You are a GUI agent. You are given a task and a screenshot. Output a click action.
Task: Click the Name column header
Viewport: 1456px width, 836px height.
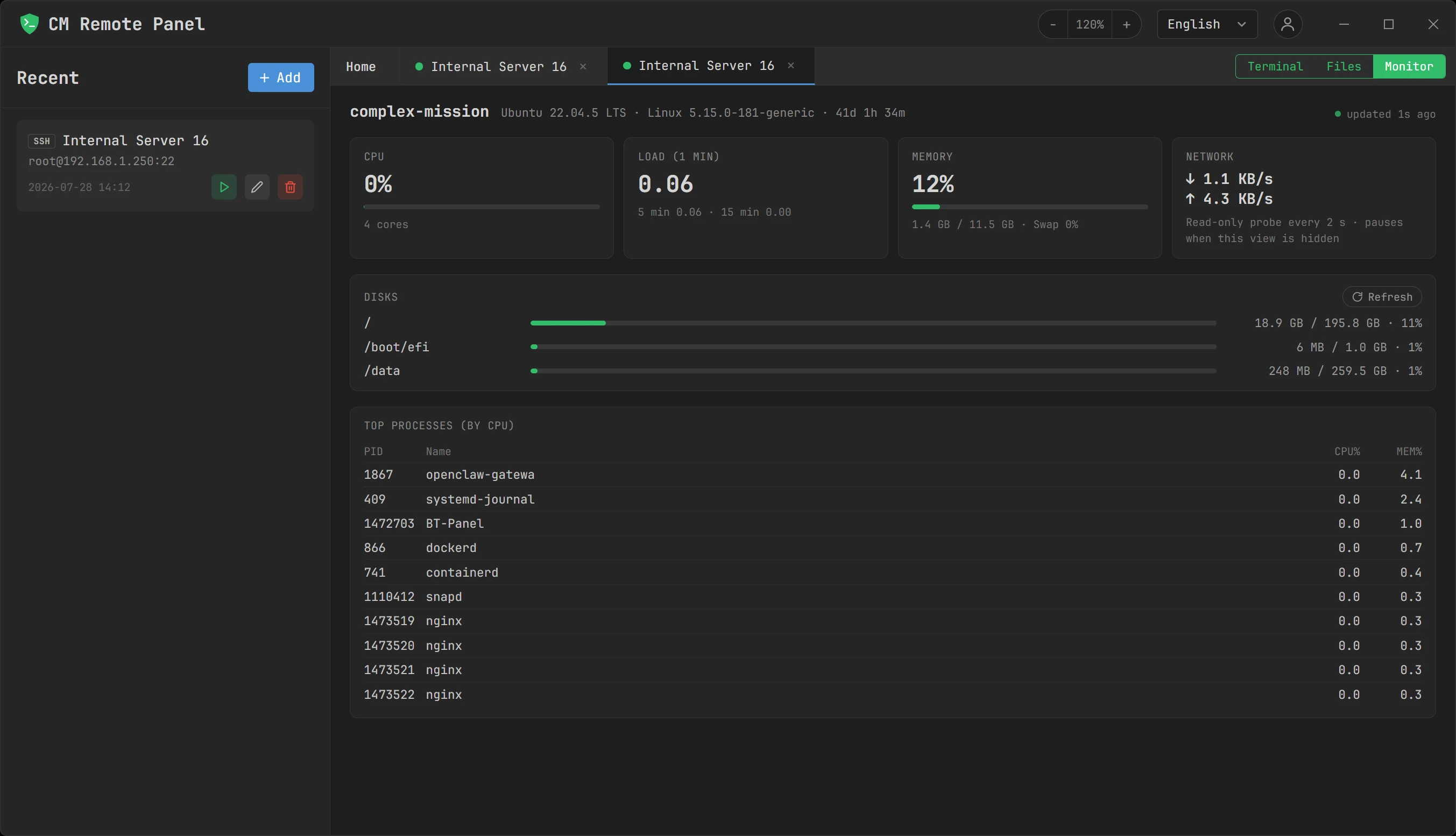tap(438, 452)
